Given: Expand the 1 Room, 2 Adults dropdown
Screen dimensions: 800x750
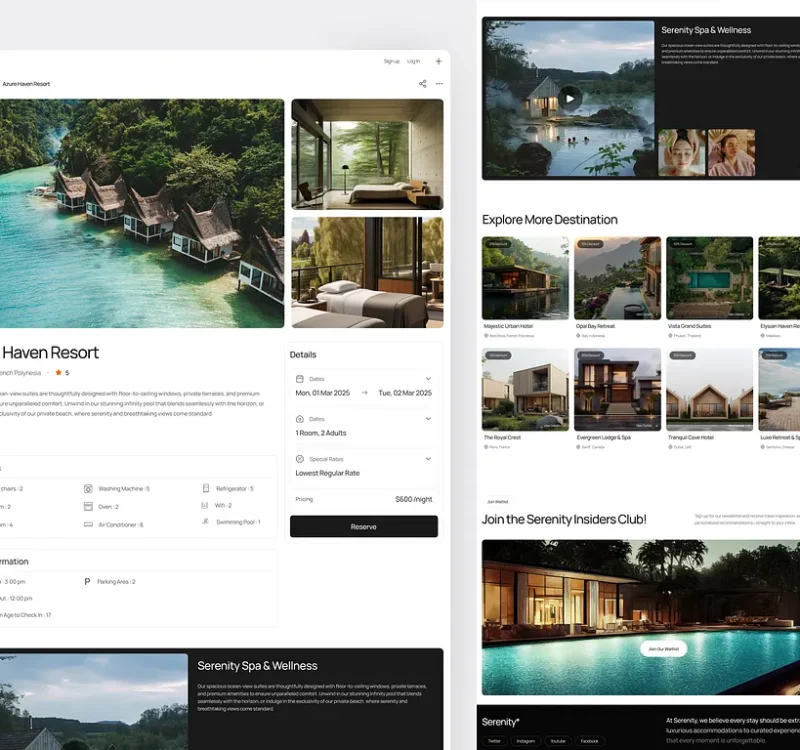Looking at the screenshot, I should point(428,419).
